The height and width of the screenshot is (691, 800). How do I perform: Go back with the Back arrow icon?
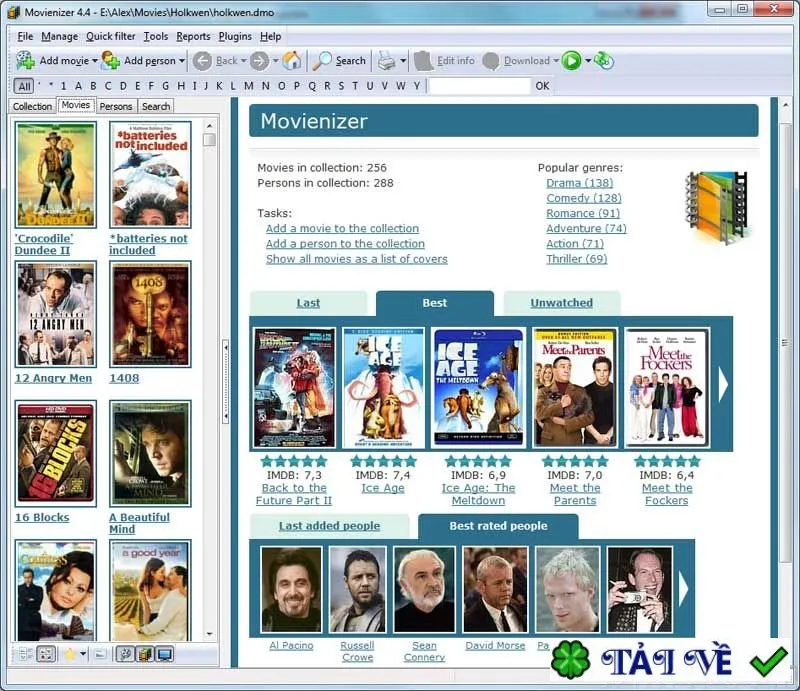pos(202,61)
